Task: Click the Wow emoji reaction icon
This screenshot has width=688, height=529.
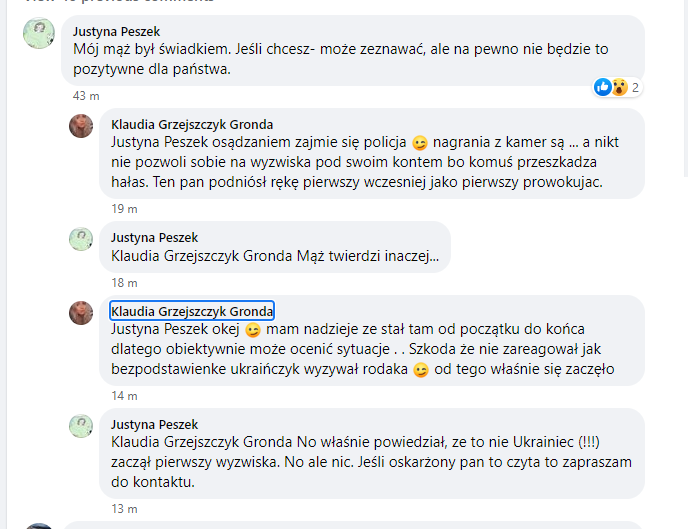Action: tap(619, 87)
